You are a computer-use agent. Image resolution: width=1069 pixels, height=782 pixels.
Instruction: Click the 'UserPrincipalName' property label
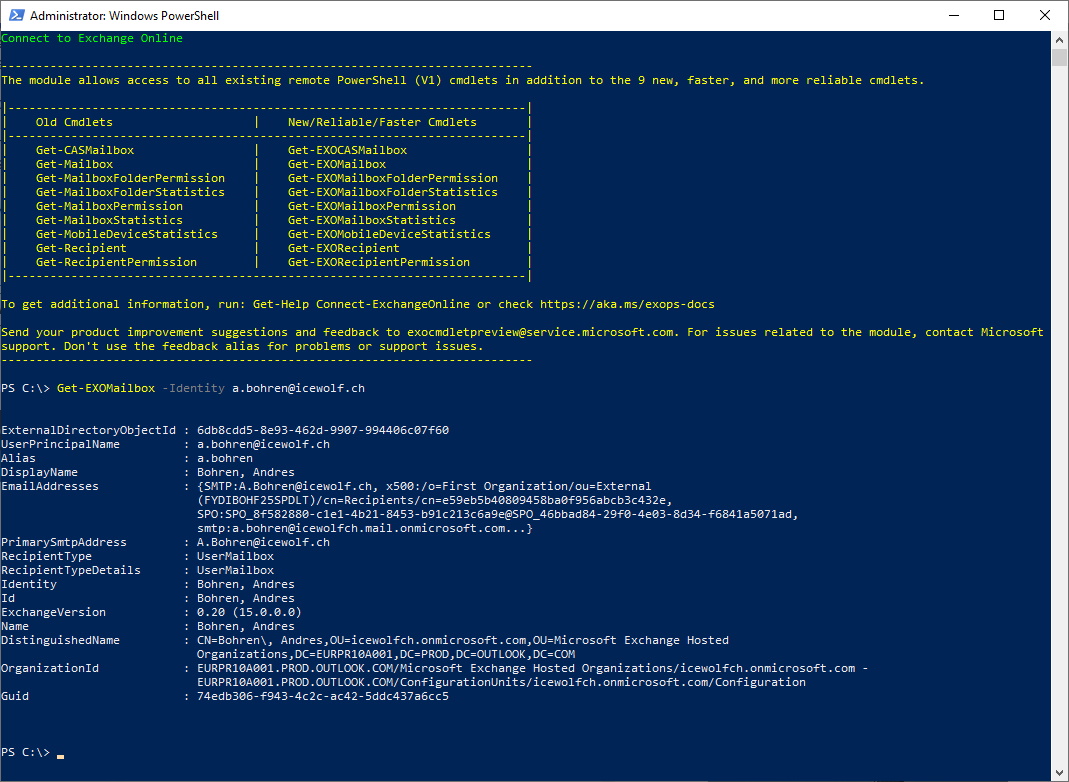[x=61, y=444]
